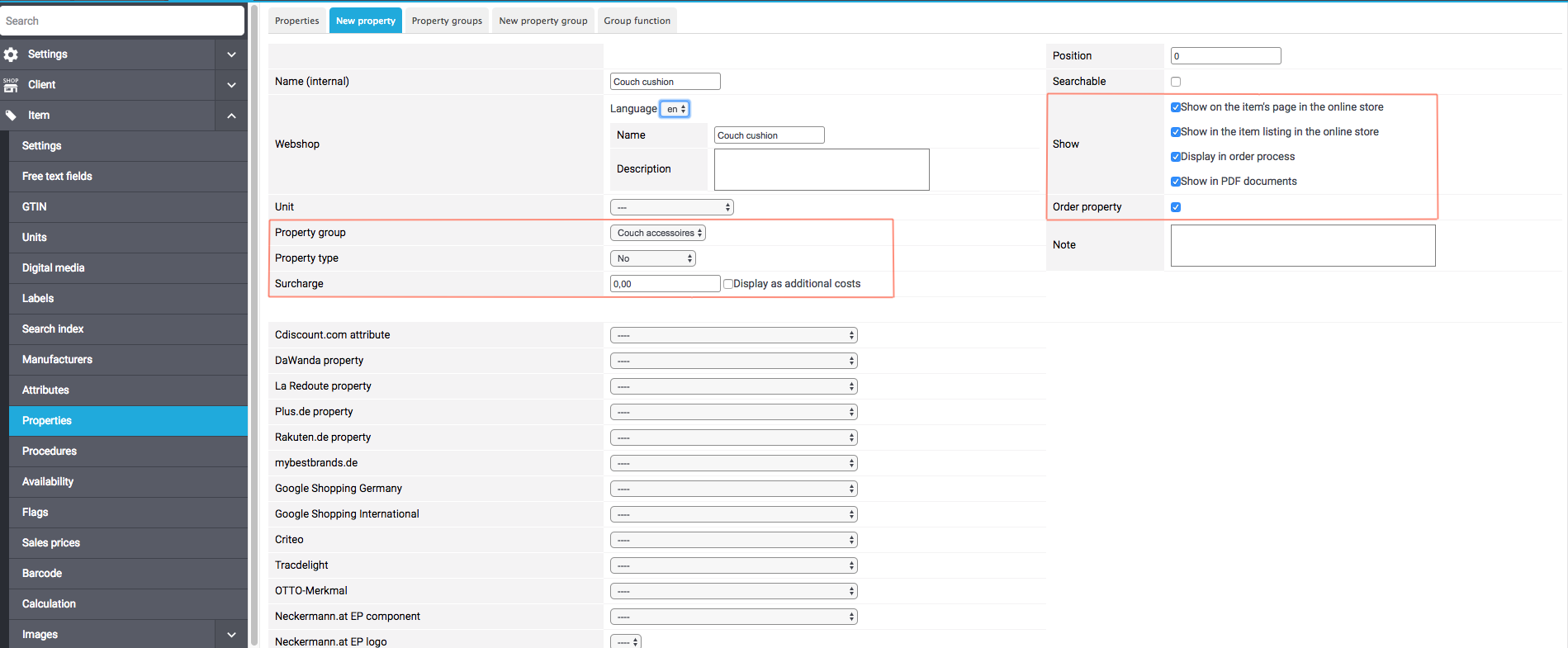Click the Surcharge input field

[665, 284]
